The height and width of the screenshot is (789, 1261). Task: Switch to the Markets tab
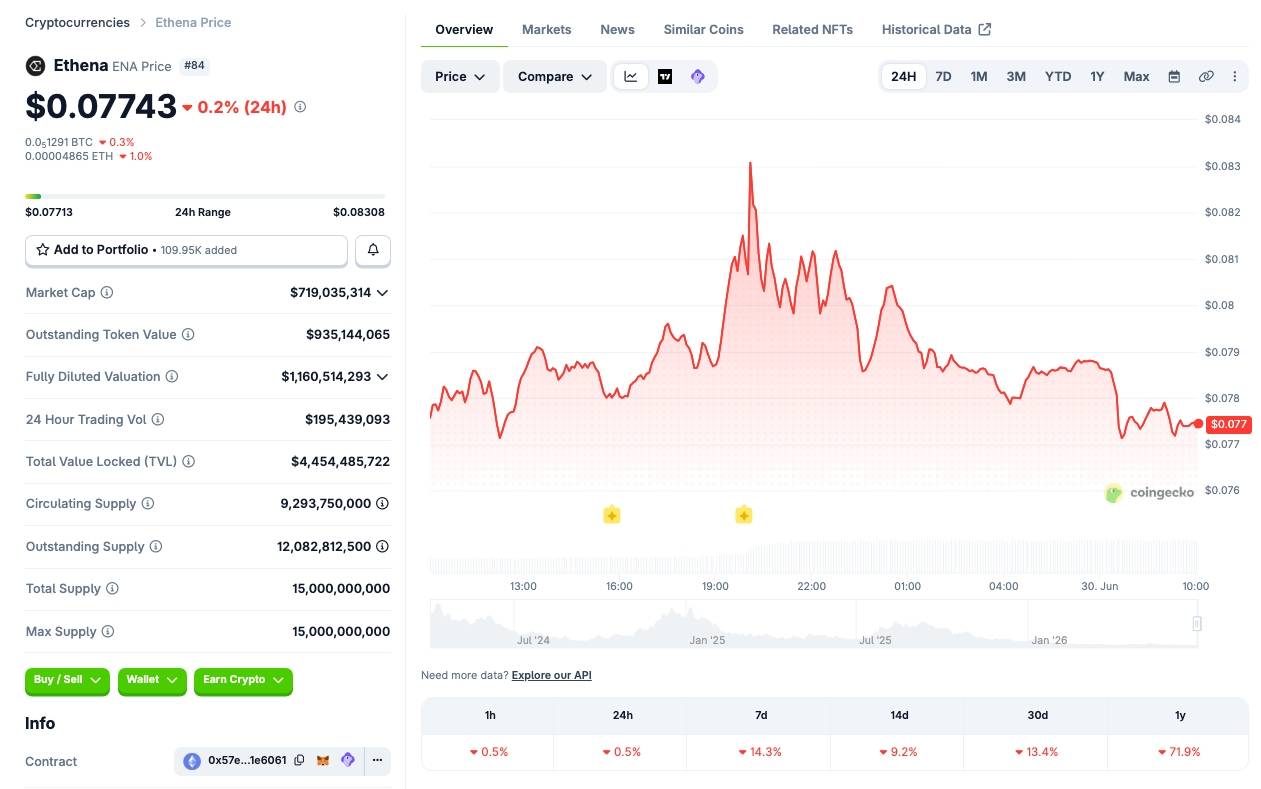click(x=547, y=29)
